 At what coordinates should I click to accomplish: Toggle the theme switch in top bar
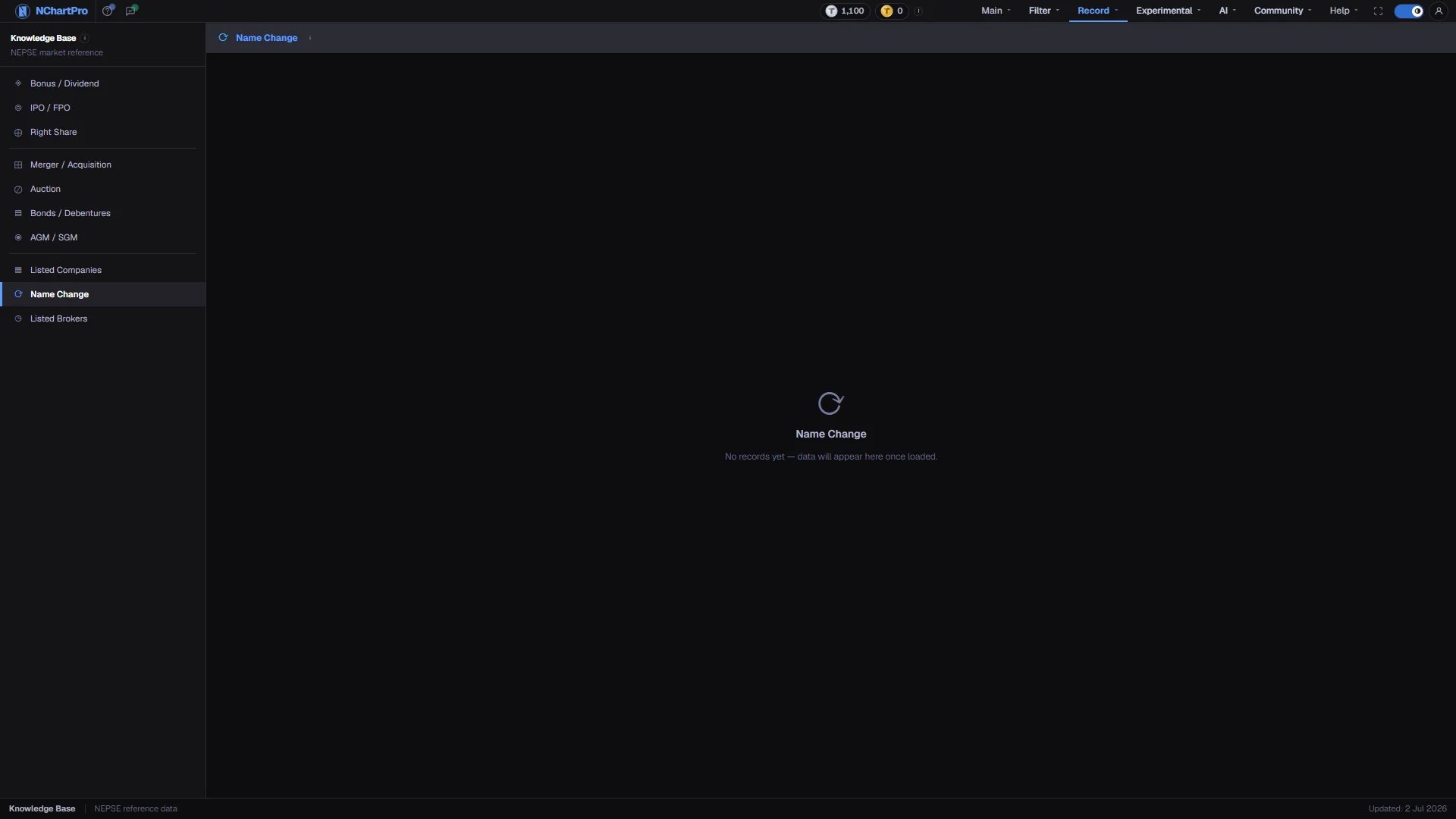tap(1409, 11)
